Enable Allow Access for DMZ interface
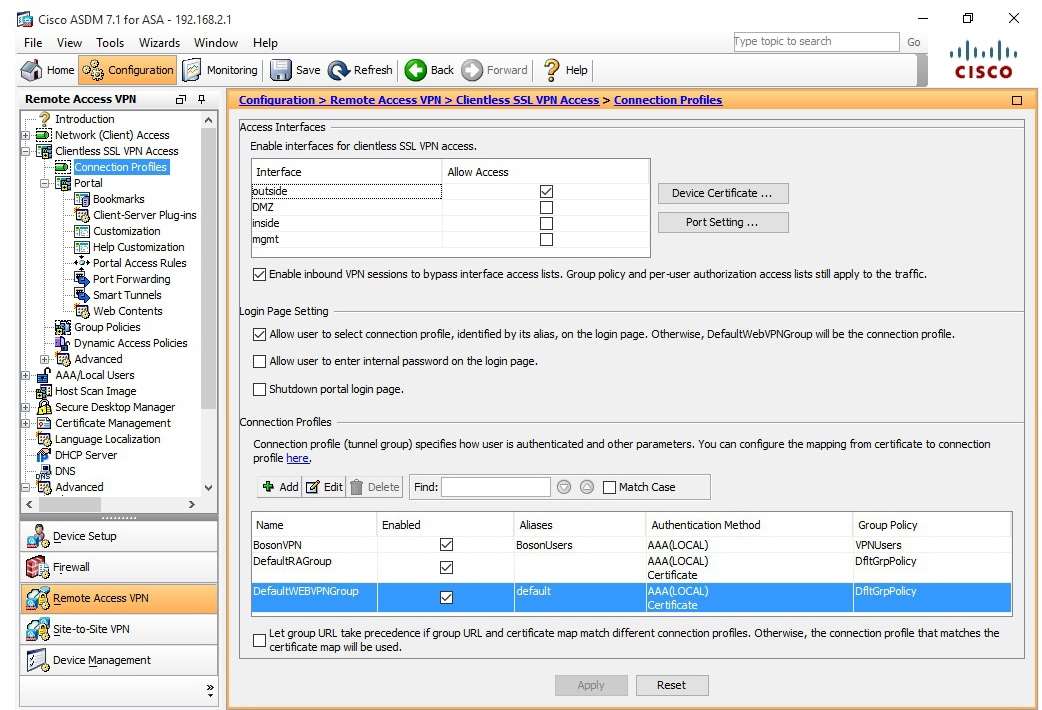The image size is (1042, 710). click(546, 207)
